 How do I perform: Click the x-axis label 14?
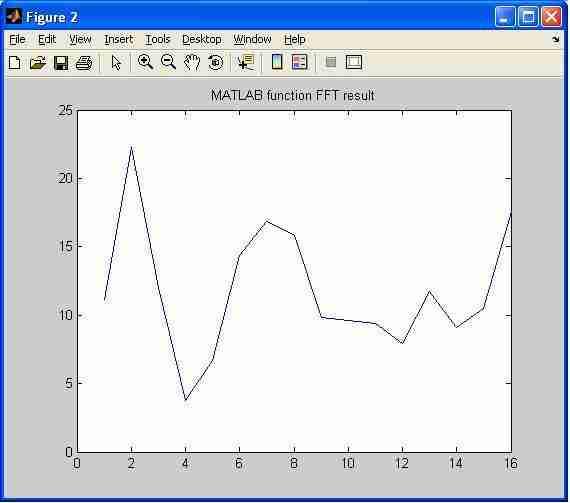[x=456, y=463]
